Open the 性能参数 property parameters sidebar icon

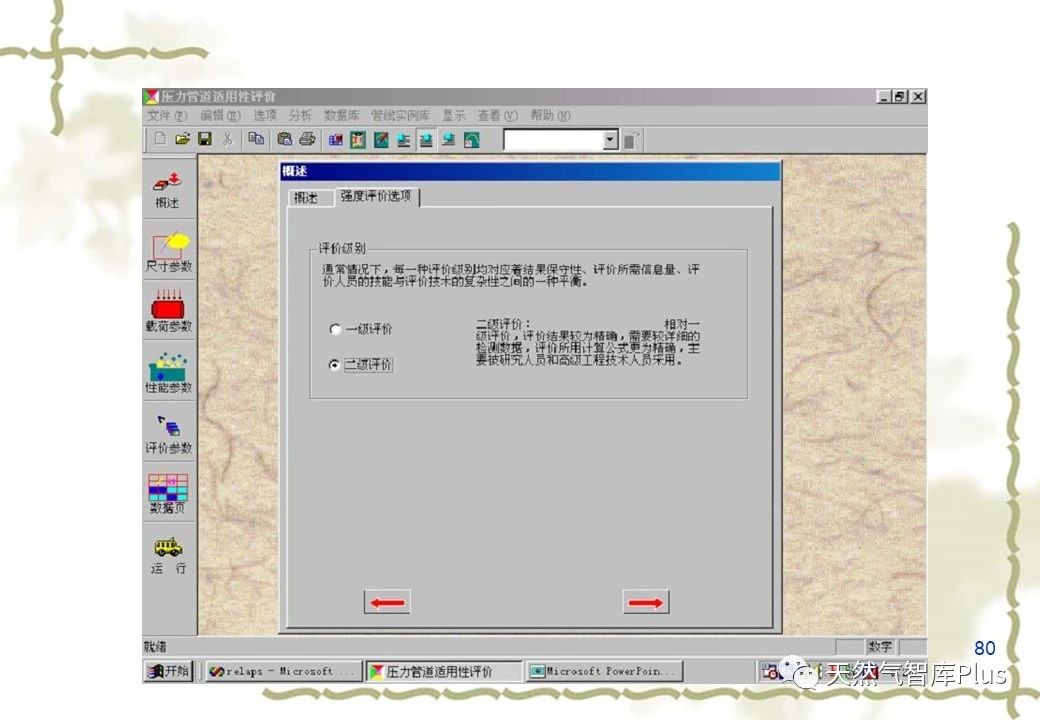(x=168, y=373)
